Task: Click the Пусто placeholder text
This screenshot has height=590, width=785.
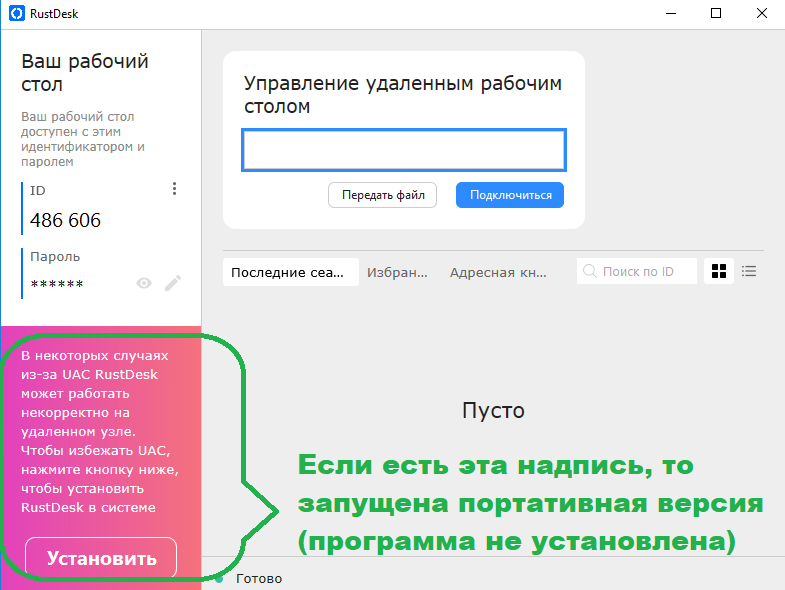Action: [493, 410]
